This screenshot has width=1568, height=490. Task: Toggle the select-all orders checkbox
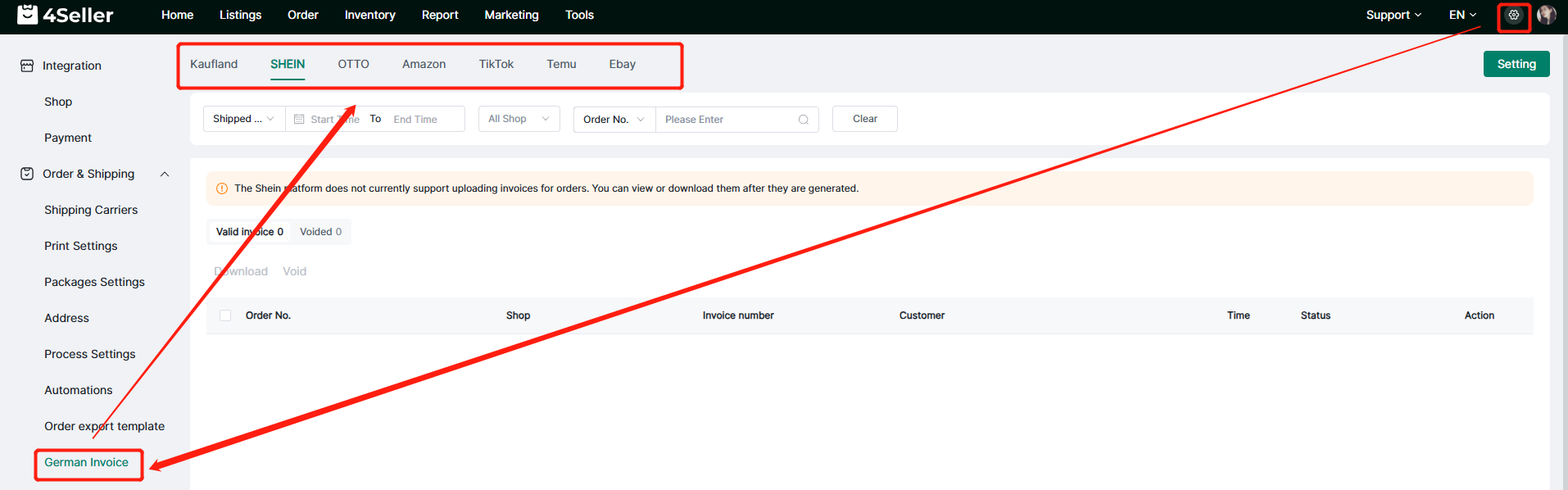[225, 315]
